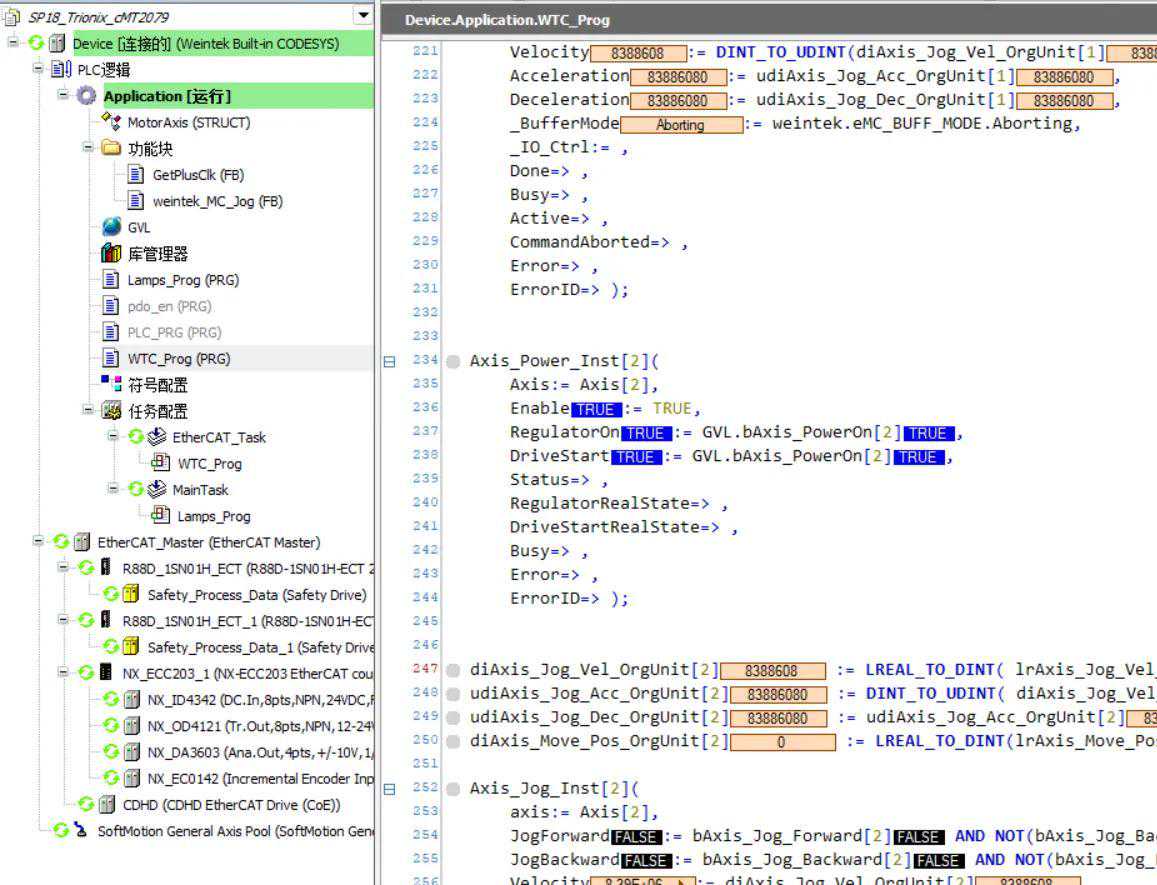This screenshot has width=1157, height=885.
Task: Click the Aborting inline value for _BufferMode
Action: (680, 125)
